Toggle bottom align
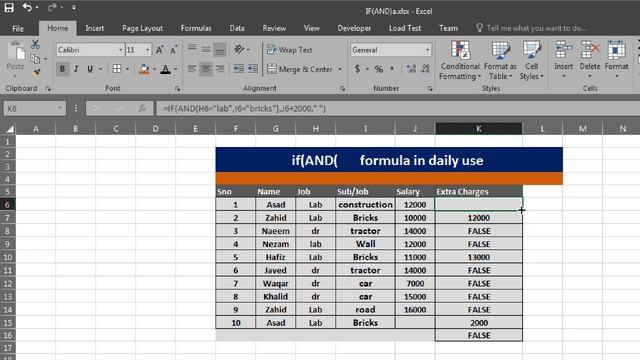This screenshot has width=640, height=360. tap(220, 50)
